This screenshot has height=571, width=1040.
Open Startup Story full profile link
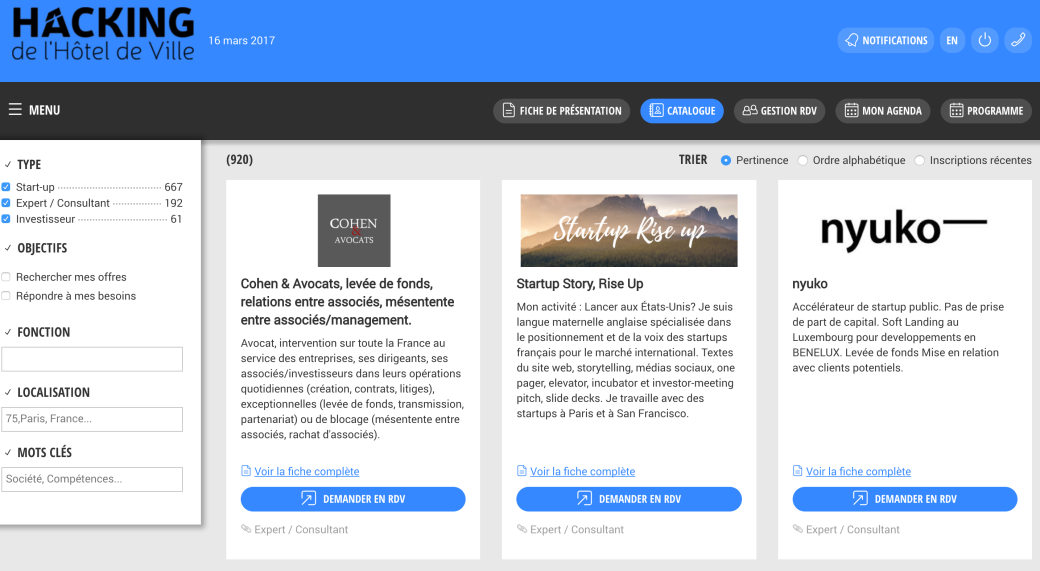pos(582,472)
